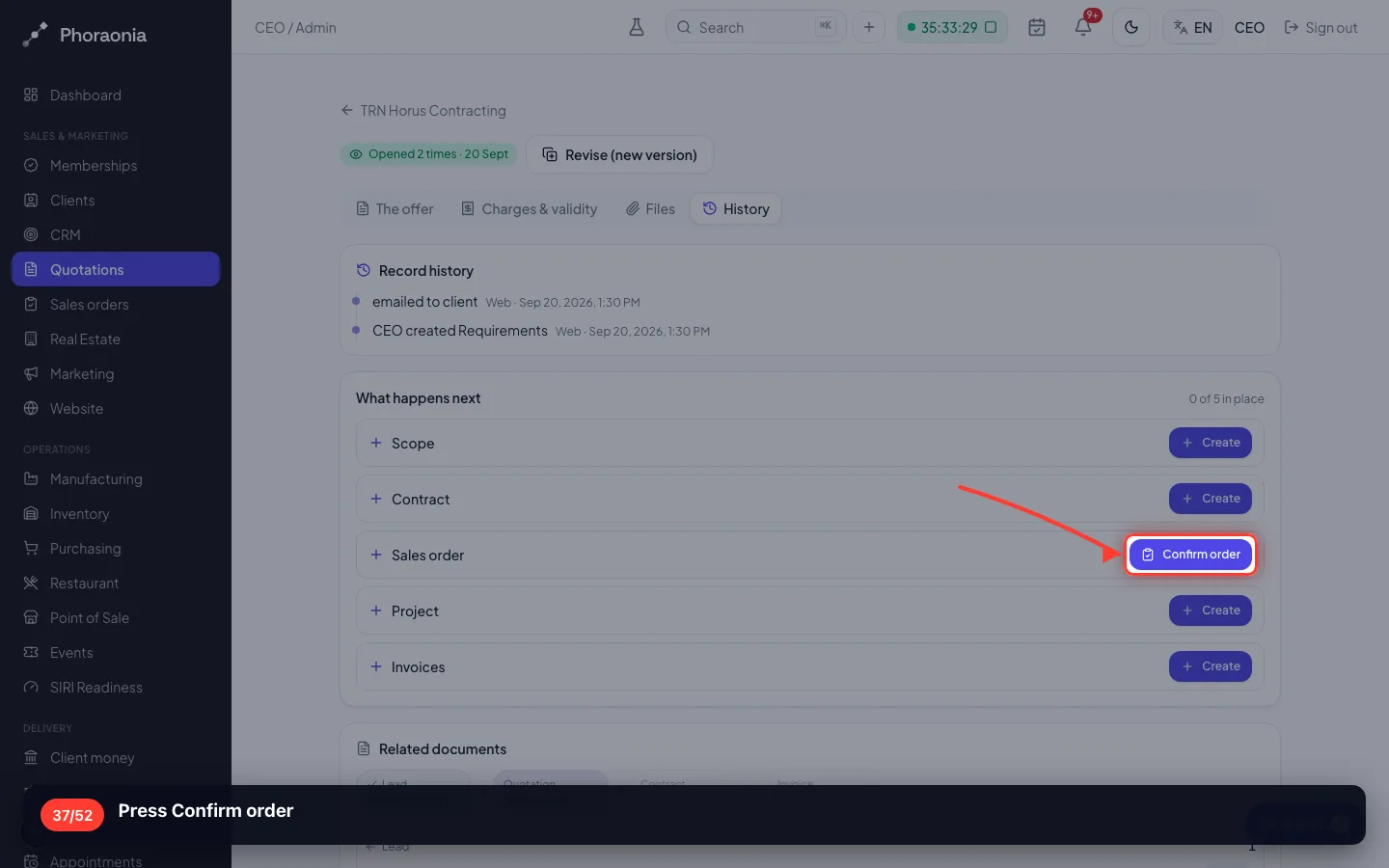Image resolution: width=1389 pixels, height=868 pixels.
Task: Click the Phoraonia logo icon
Action: [35, 35]
